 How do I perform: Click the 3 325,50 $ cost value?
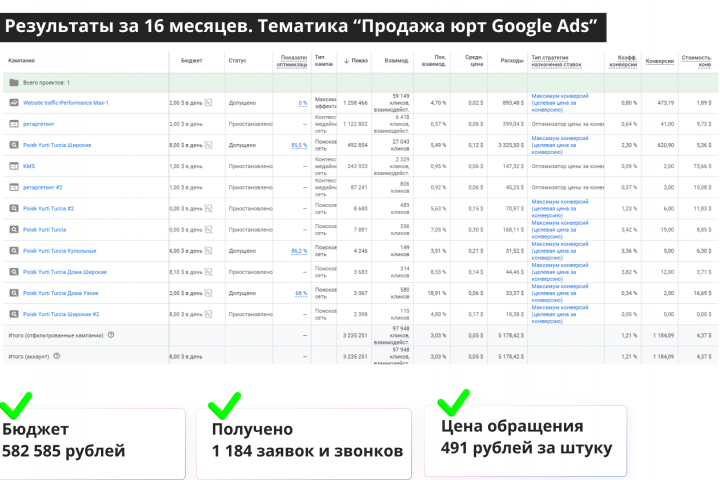pyautogui.click(x=511, y=145)
